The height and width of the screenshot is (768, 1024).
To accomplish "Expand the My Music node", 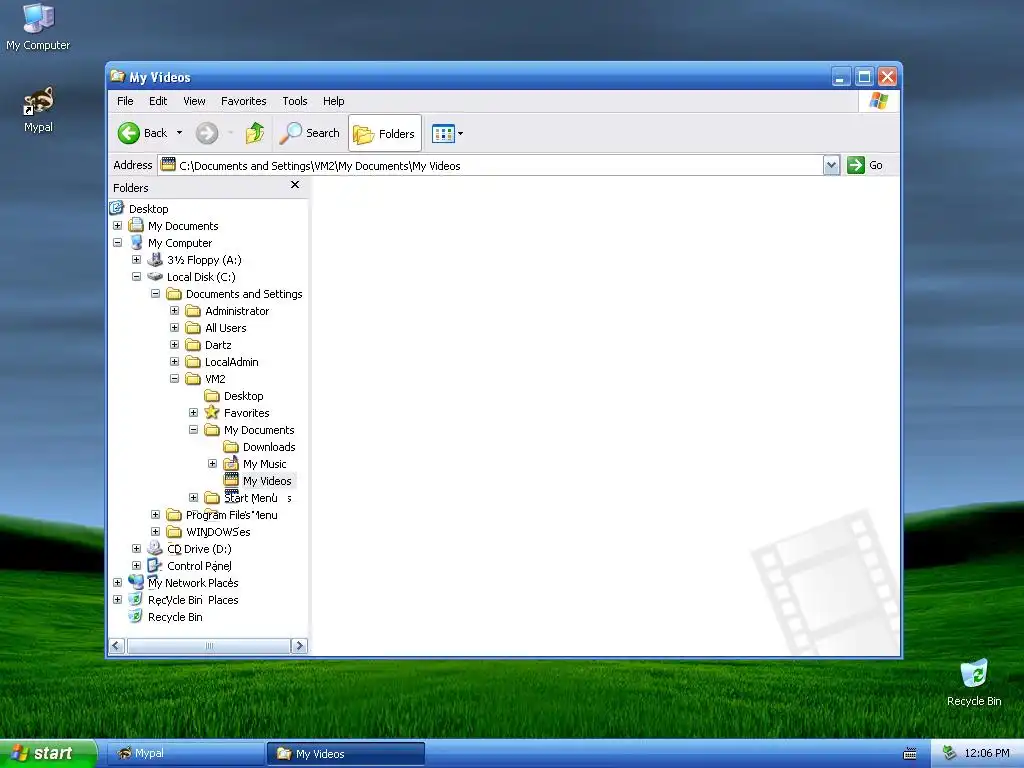I will click(212, 463).
